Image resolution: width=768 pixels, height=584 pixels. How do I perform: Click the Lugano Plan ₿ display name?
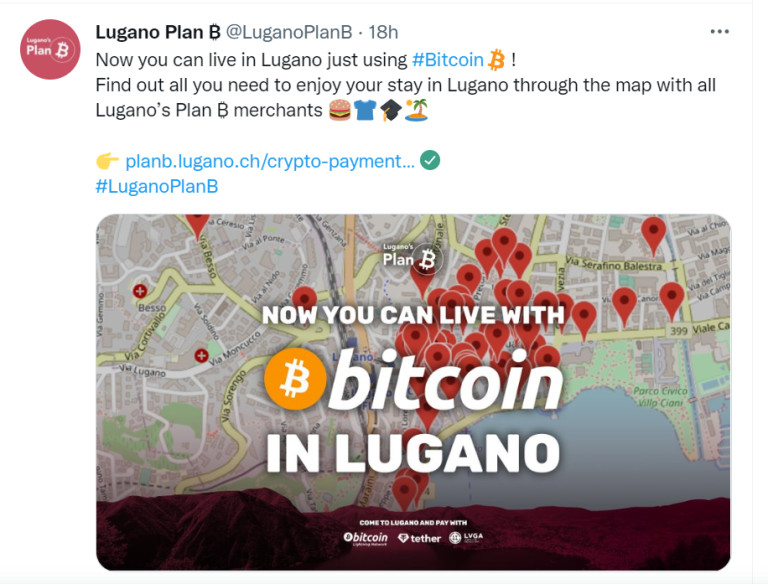[158, 32]
